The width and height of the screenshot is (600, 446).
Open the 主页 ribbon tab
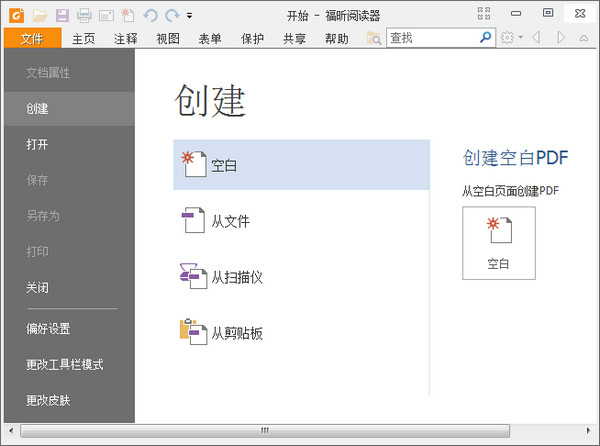pyautogui.click(x=84, y=39)
